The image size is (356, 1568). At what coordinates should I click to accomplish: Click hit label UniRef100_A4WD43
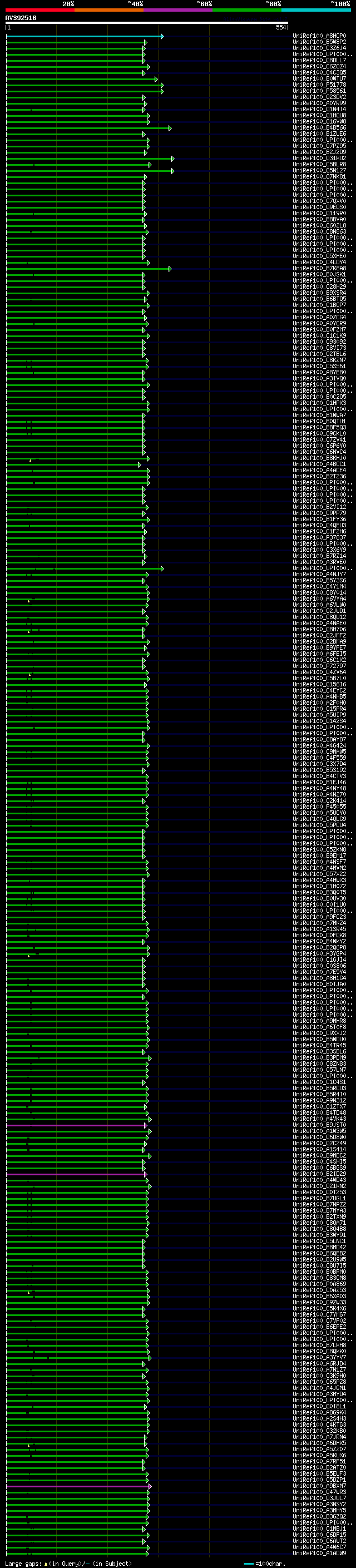pyautogui.click(x=319, y=1180)
